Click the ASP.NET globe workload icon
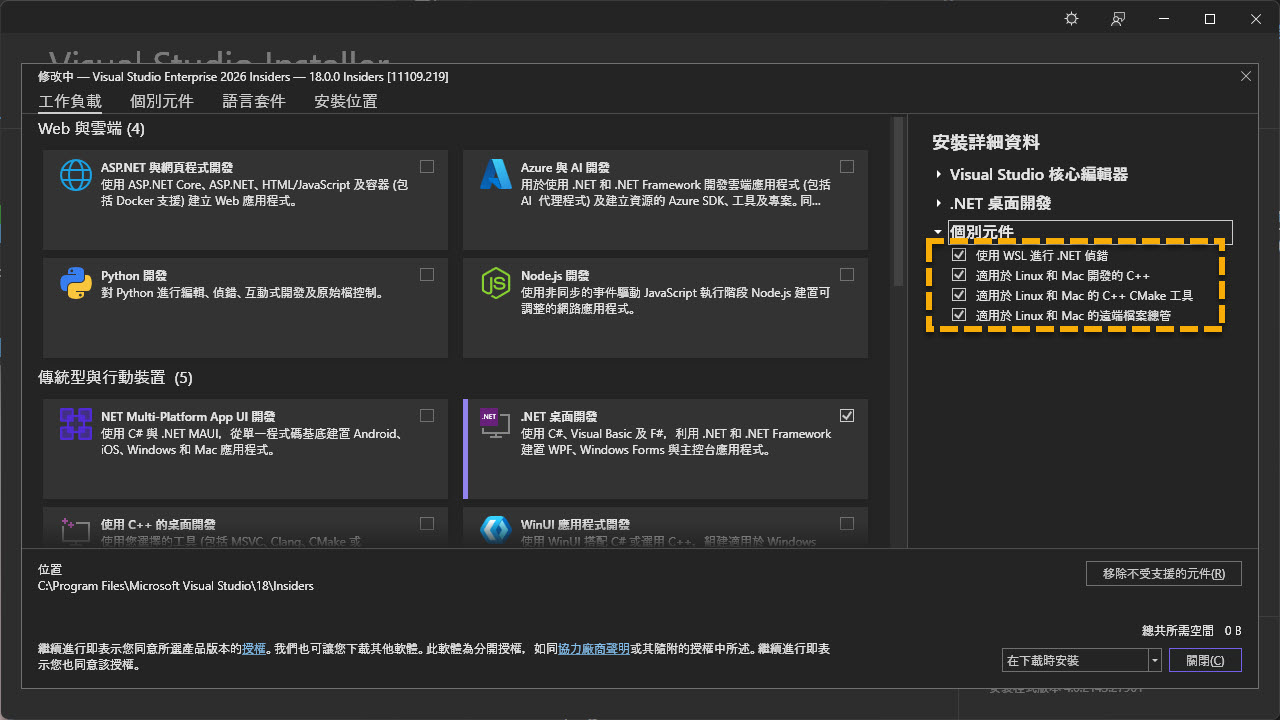The height and width of the screenshot is (720, 1280). pyautogui.click(x=76, y=175)
